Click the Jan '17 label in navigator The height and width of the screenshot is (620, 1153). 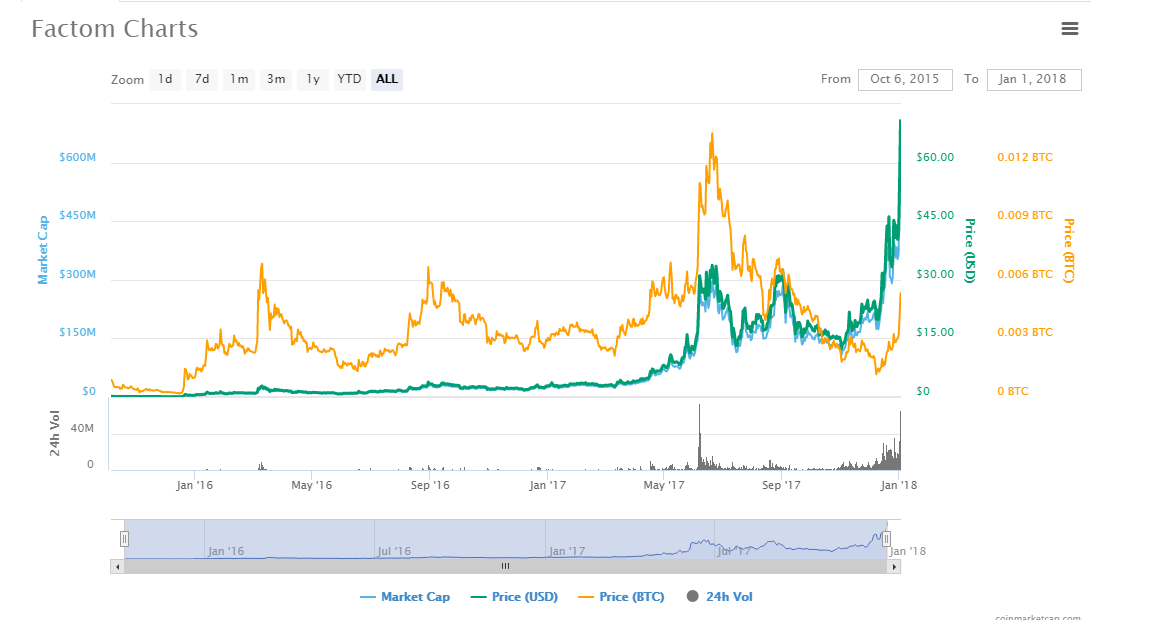coord(567,551)
